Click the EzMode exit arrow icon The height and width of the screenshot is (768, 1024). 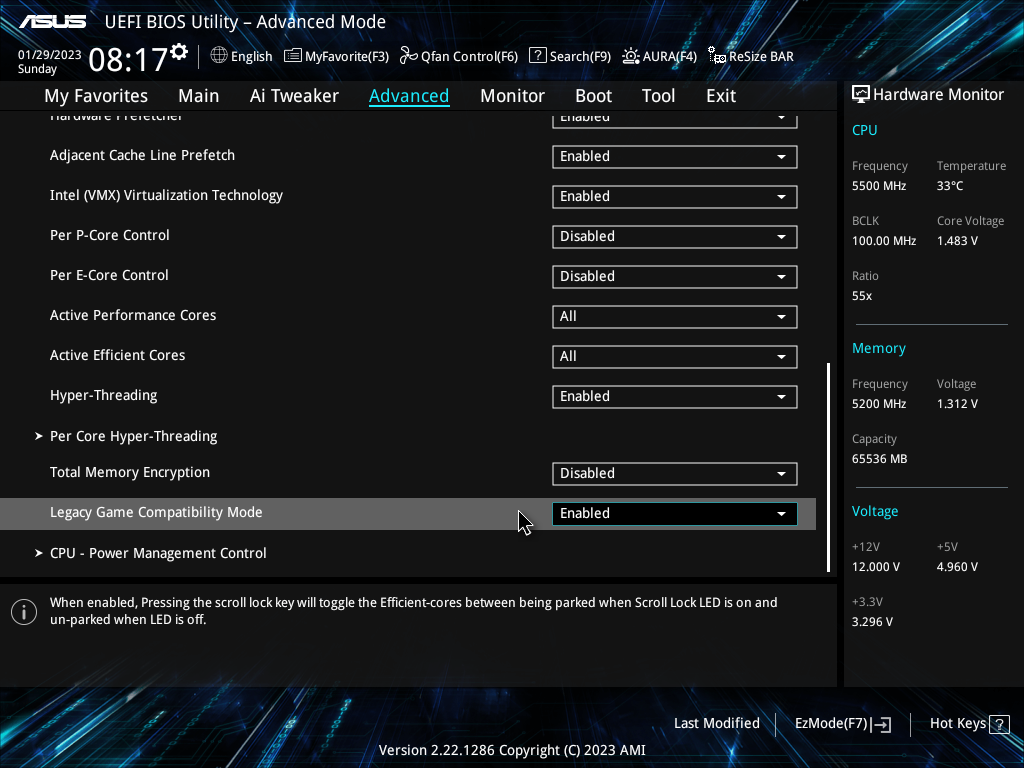coord(882,724)
